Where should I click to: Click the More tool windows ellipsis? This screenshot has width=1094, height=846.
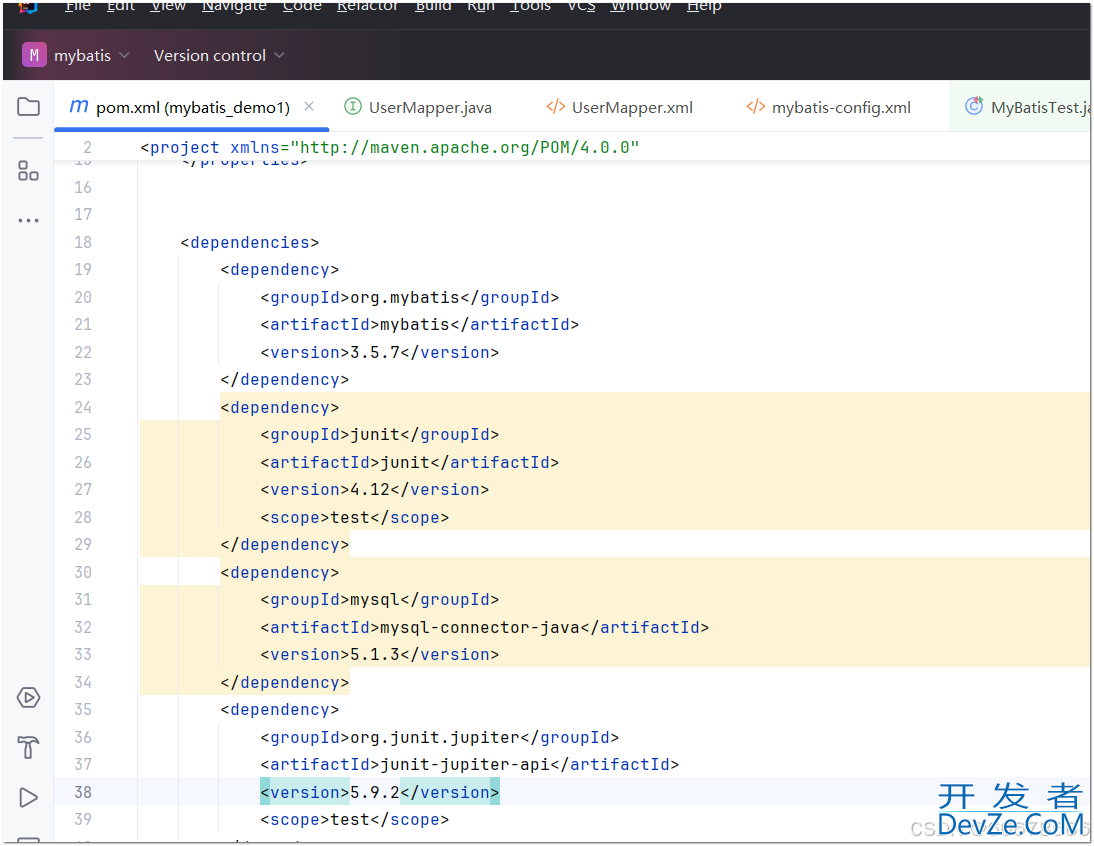[x=28, y=220]
